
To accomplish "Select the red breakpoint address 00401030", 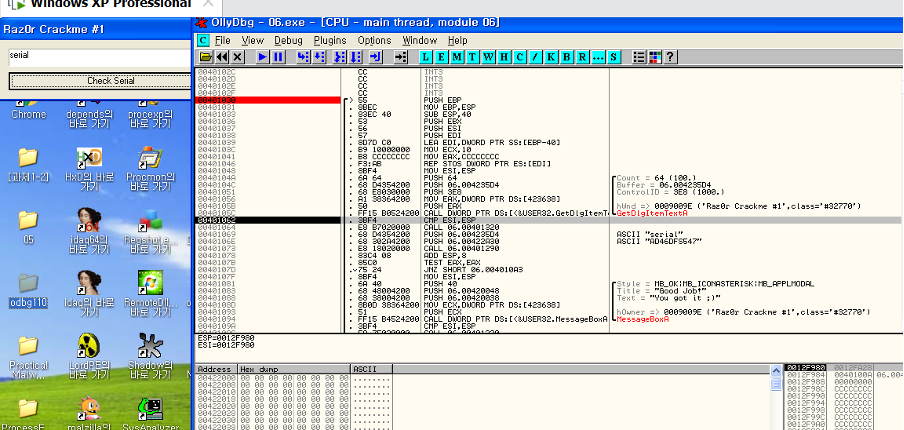I will (268, 100).
